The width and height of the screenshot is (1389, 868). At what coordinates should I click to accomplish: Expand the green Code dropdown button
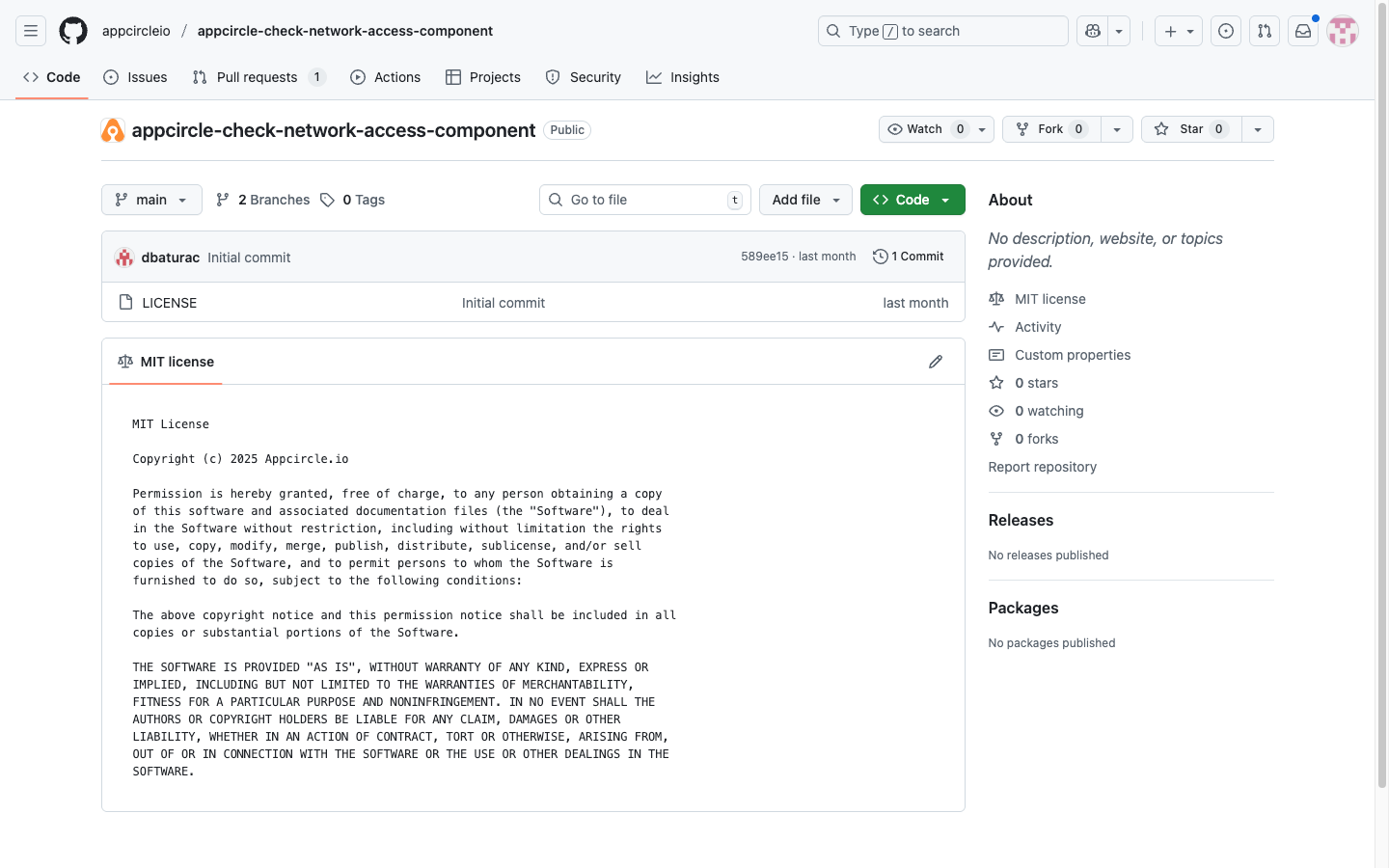pyautogui.click(x=912, y=200)
